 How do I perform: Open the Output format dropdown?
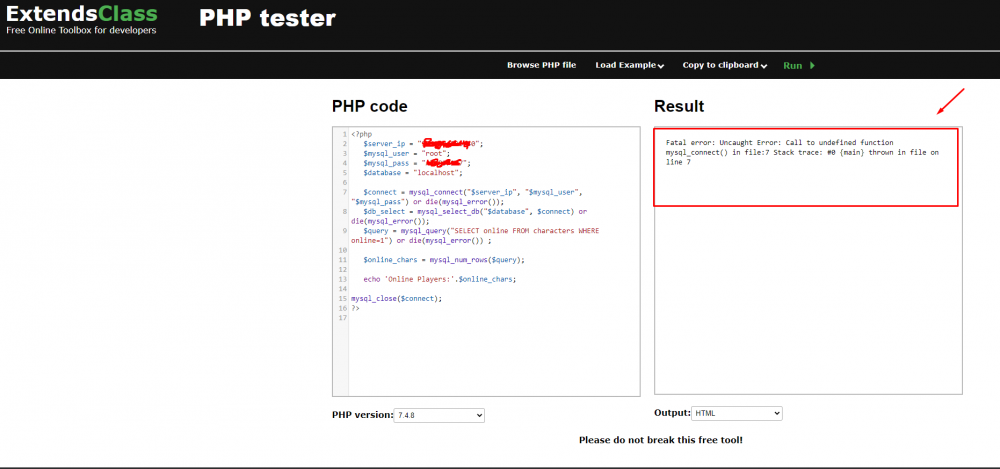tap(737, 413)
